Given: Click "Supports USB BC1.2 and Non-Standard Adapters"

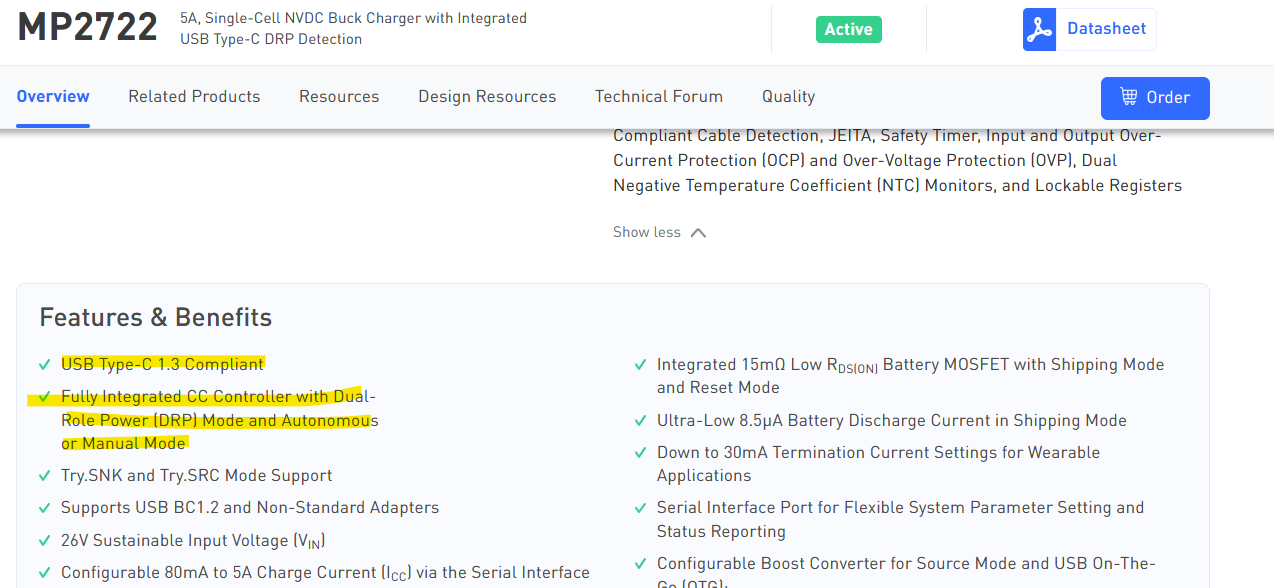Looking at the screenshot, I should click(x=250, y=508).
